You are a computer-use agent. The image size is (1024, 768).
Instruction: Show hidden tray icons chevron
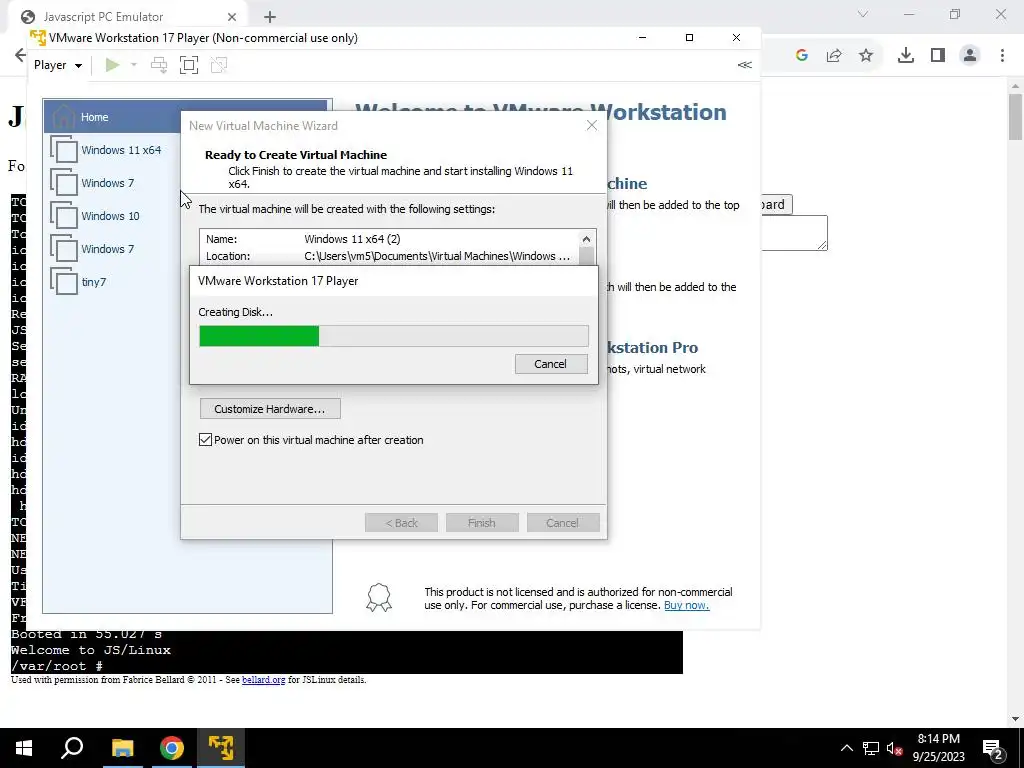(846, 748)
